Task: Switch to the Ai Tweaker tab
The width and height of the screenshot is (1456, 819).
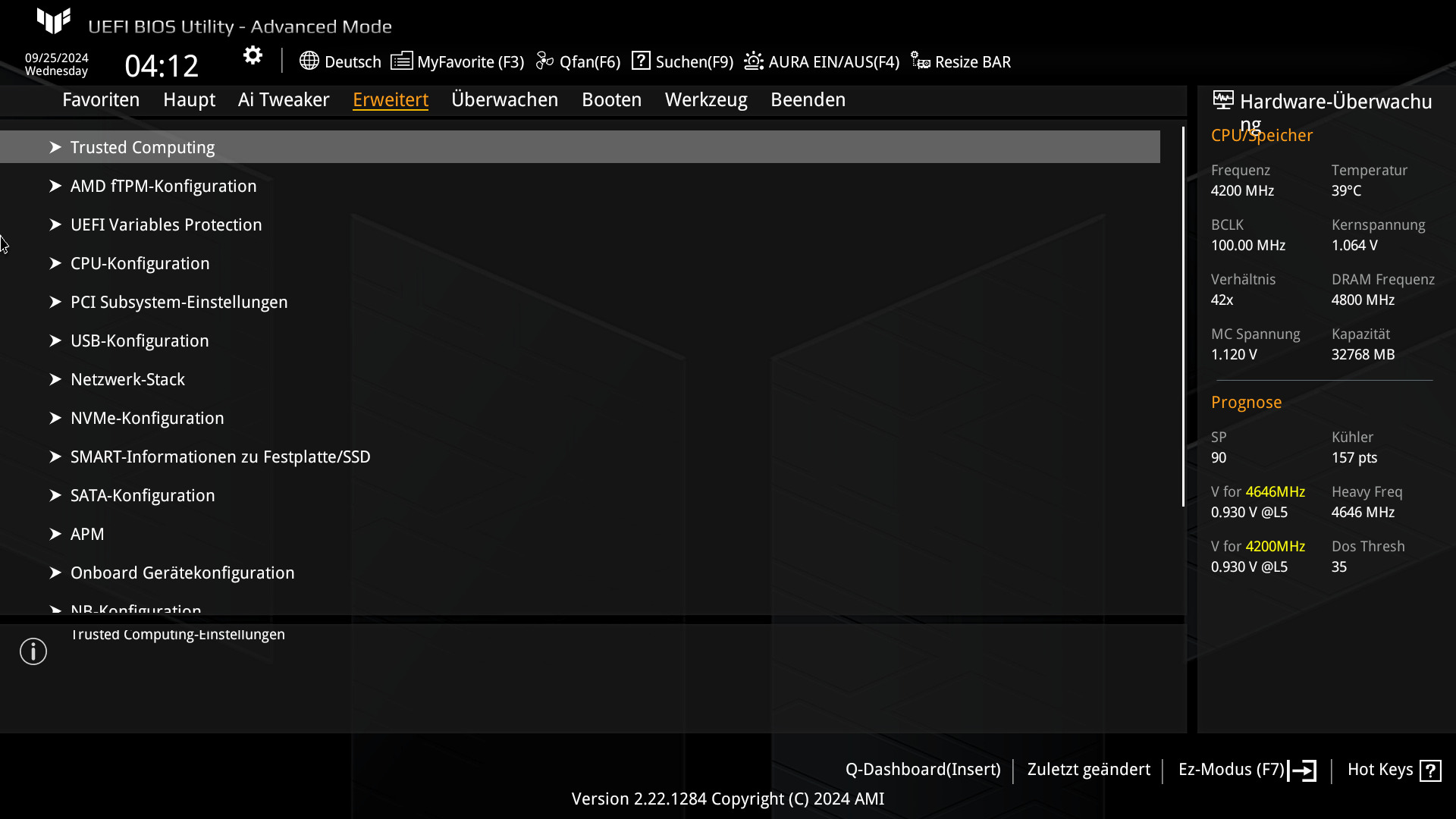Action: pyautogui.click(x=283, y=99)
